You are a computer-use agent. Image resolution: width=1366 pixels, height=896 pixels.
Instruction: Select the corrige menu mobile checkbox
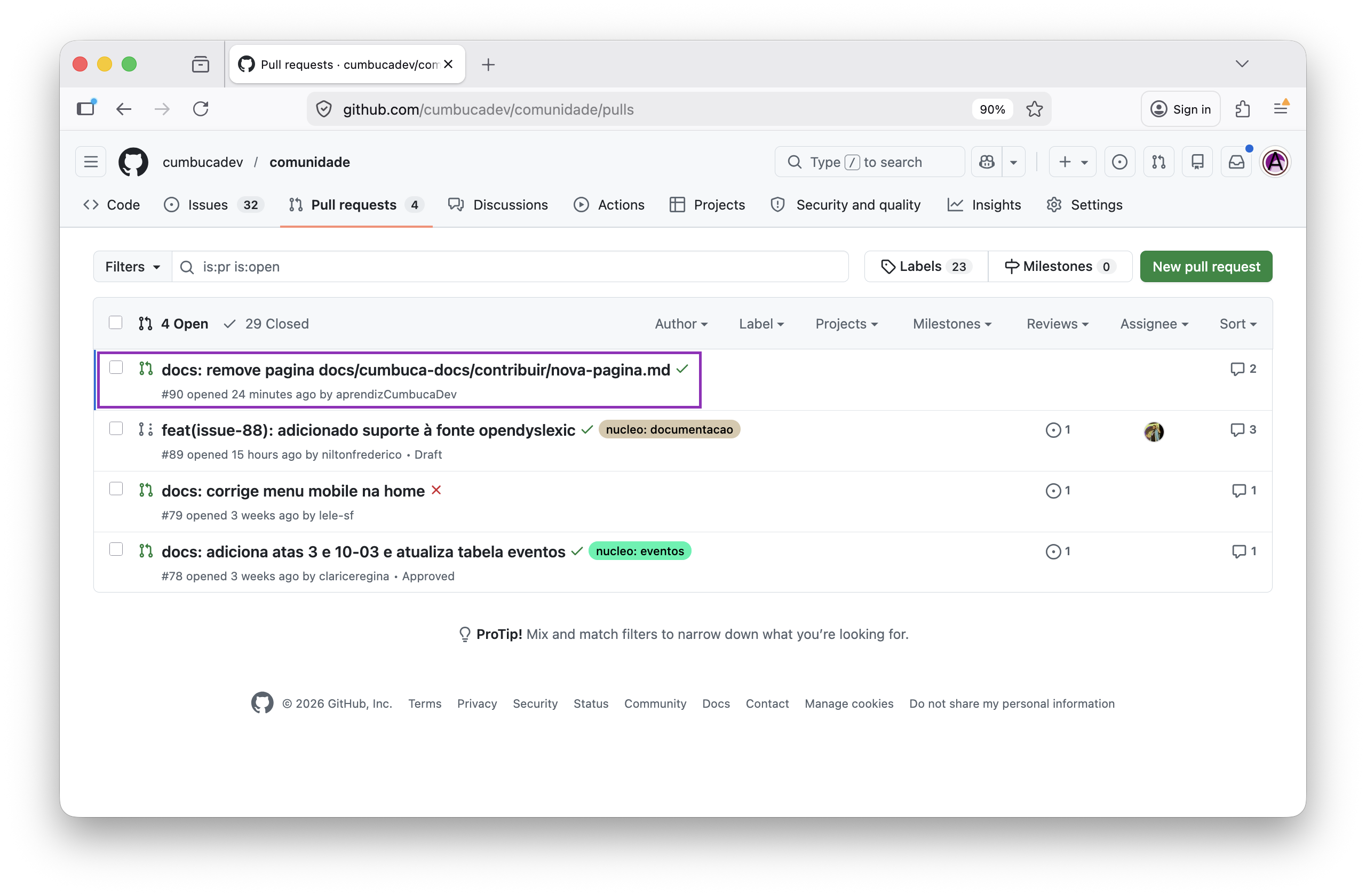coord(116,489)
